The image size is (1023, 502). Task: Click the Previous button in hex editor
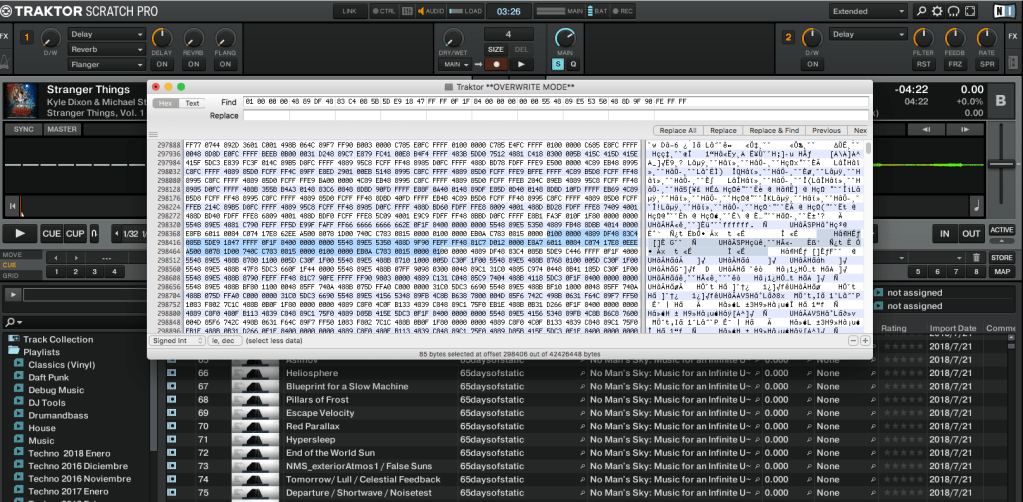(827, 131)
